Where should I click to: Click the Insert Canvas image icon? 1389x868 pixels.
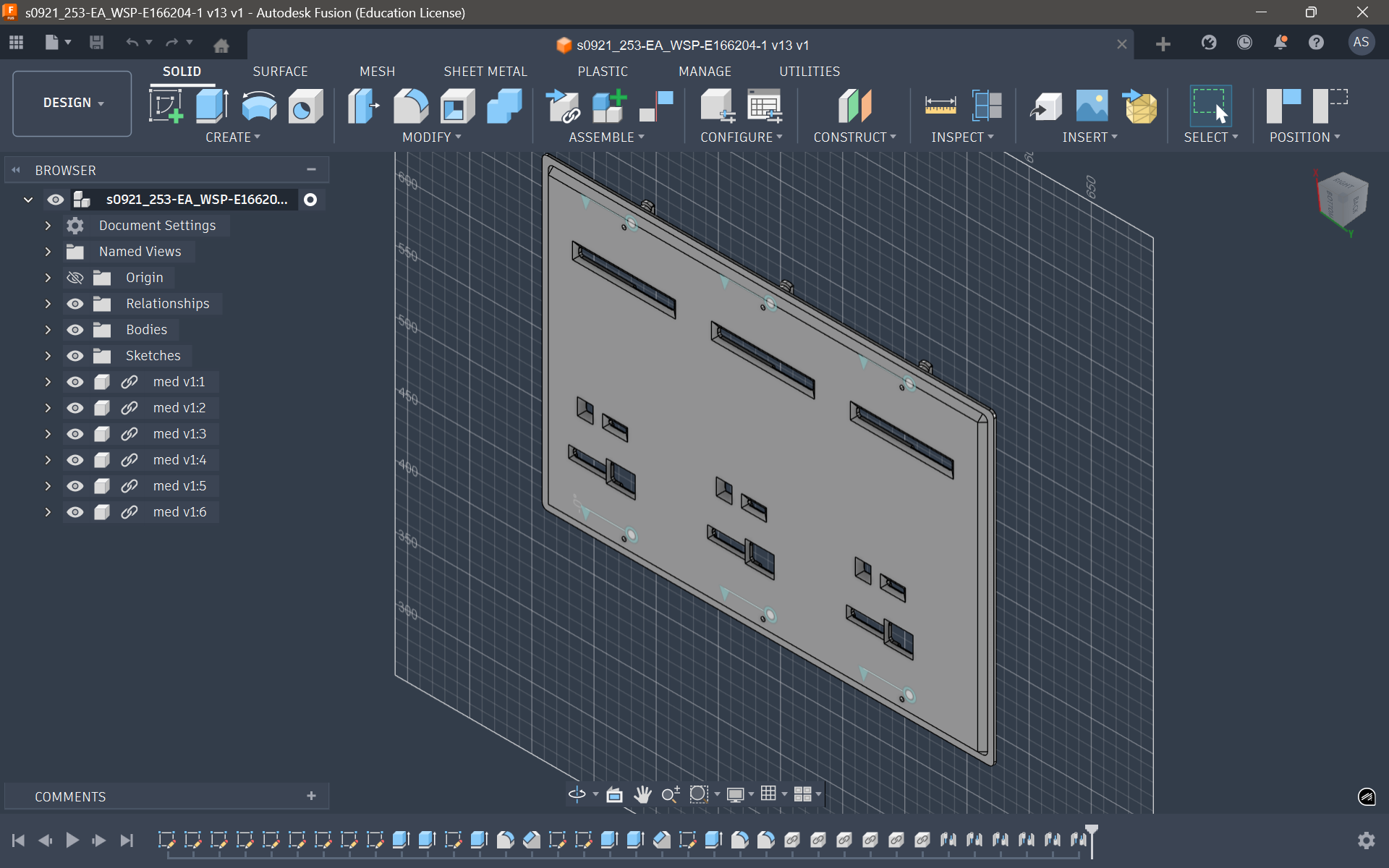(1091, 106)
